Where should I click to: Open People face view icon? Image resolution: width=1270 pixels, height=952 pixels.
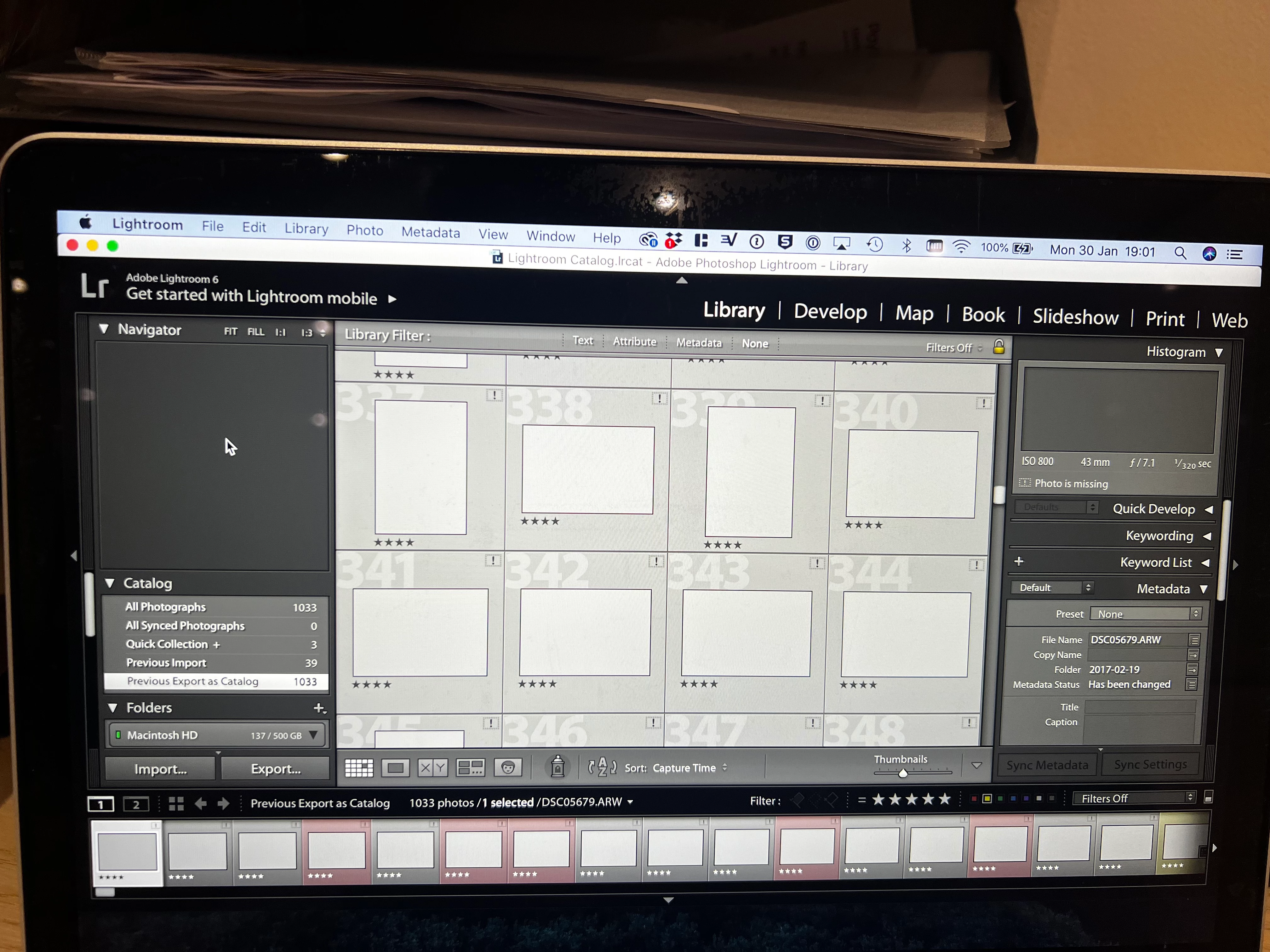tap(507, 768)
